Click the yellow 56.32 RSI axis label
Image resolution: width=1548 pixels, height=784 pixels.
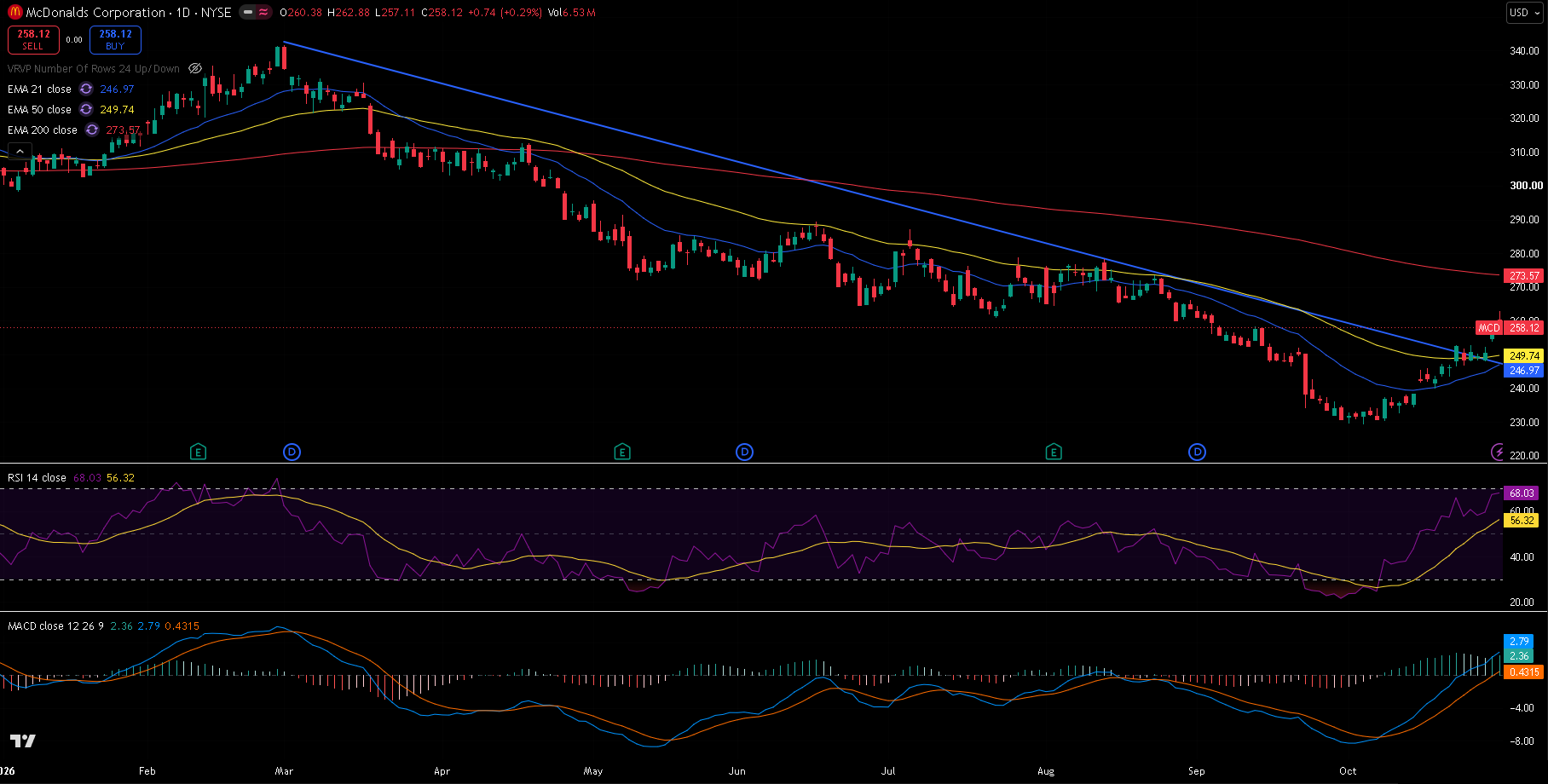click(1522, 521)
